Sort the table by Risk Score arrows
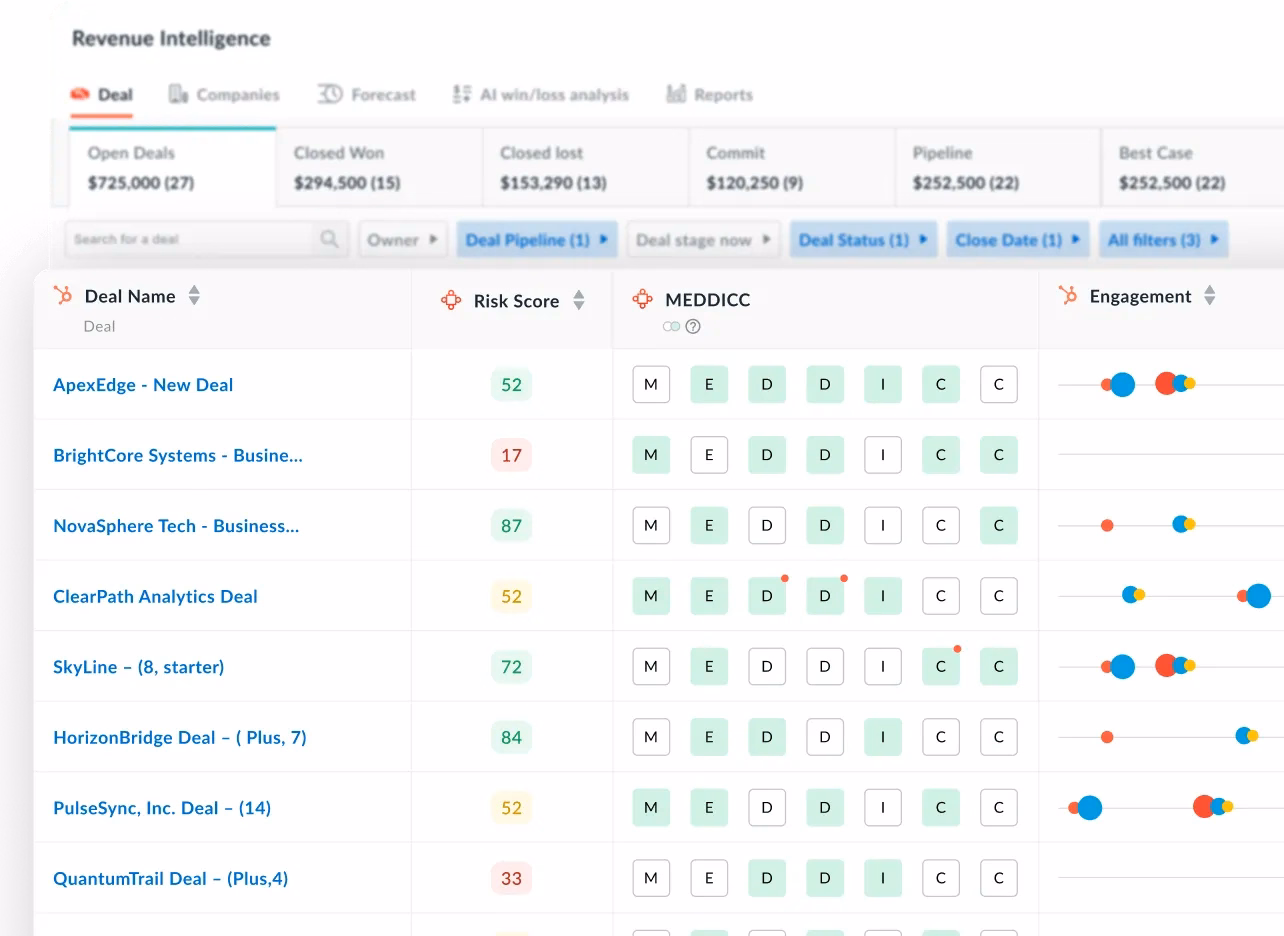Viewport: 1284px width, 936px height. (x=578, y=300)
